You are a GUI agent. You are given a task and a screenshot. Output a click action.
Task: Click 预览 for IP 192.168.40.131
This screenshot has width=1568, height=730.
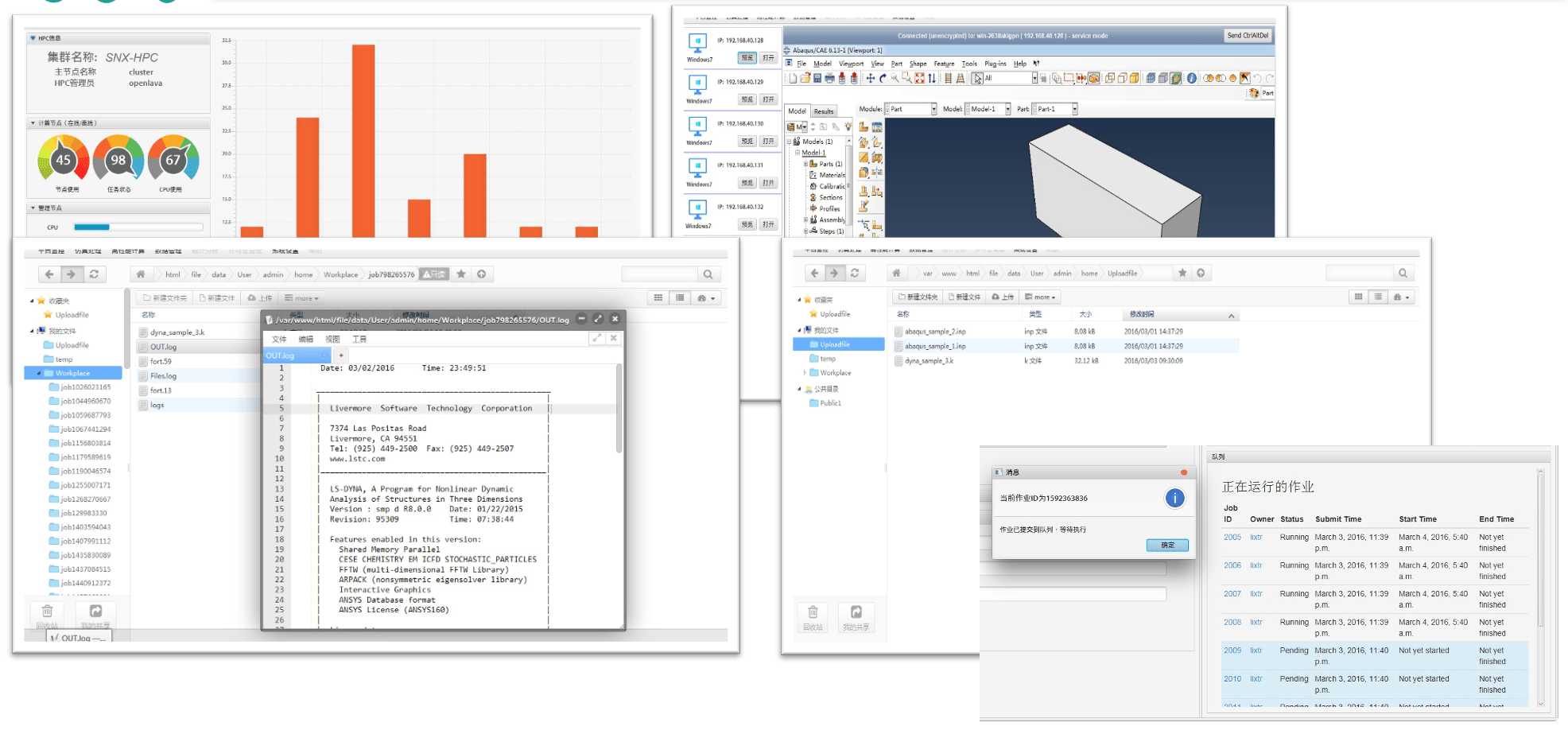[x=747, y=183]
